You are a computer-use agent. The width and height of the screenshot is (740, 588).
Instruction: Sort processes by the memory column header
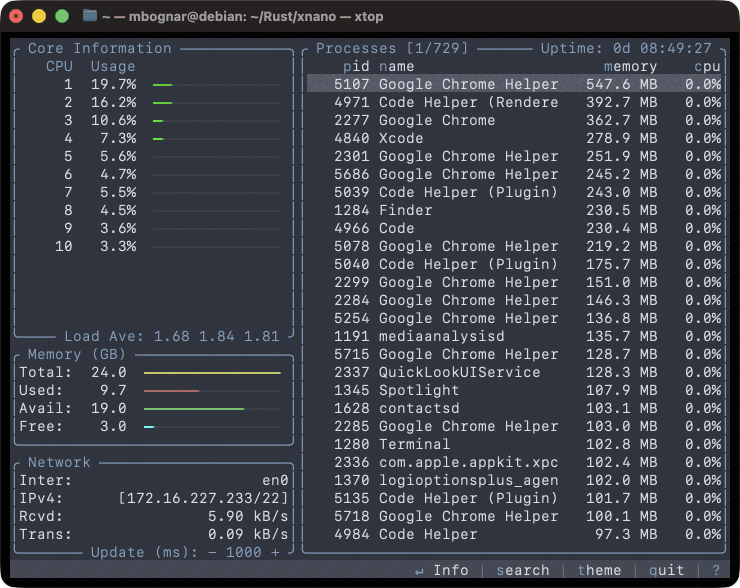coord(631,67)
